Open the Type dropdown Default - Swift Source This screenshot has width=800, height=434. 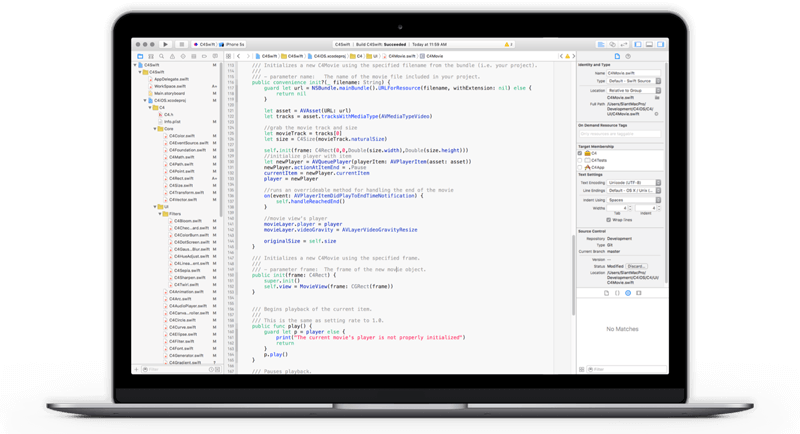click(634, 81)
